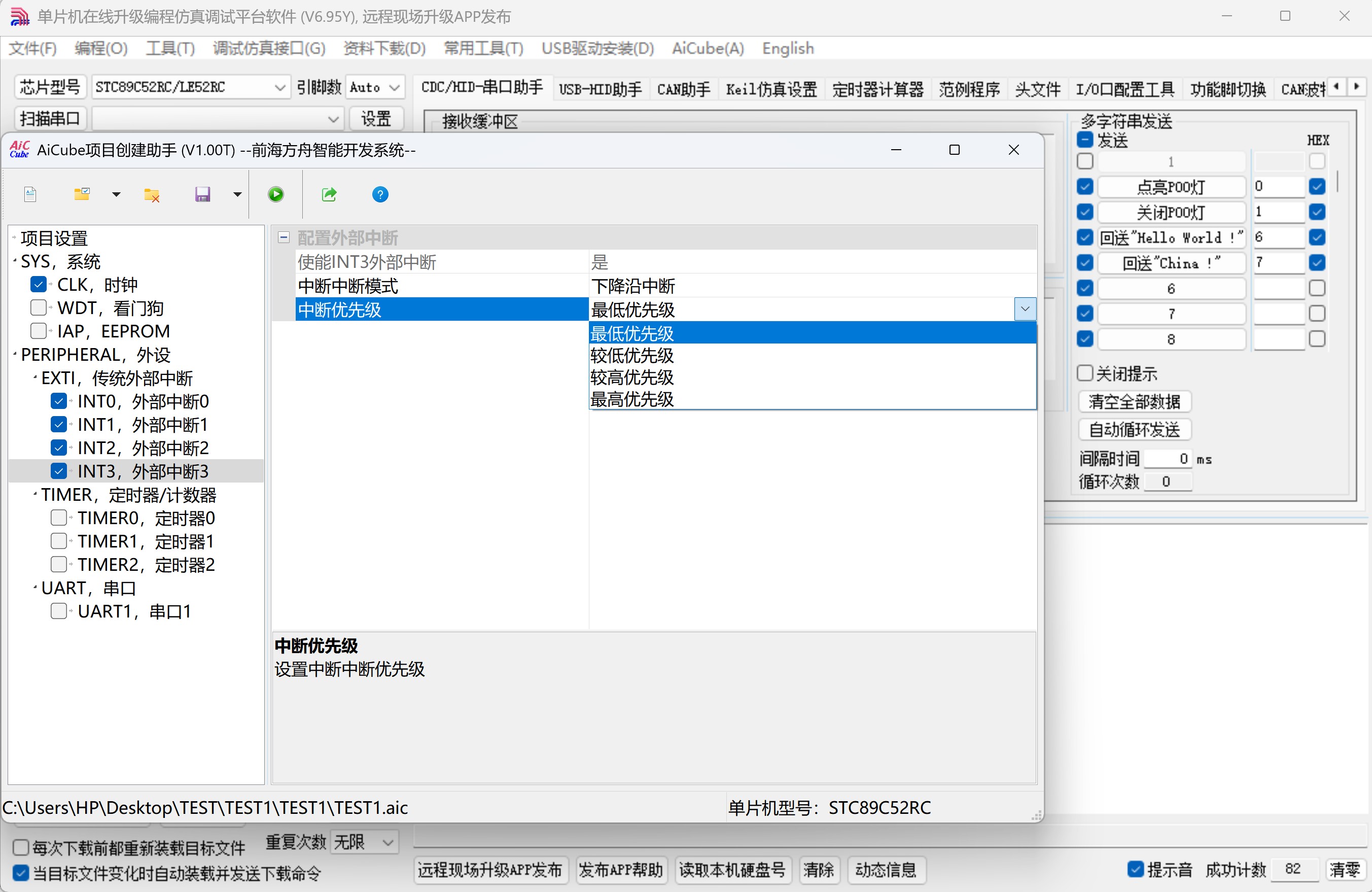Open project folder icon in AiCube toolbar
Viewport: 1372px width, 892px height.
pos(82,194)
